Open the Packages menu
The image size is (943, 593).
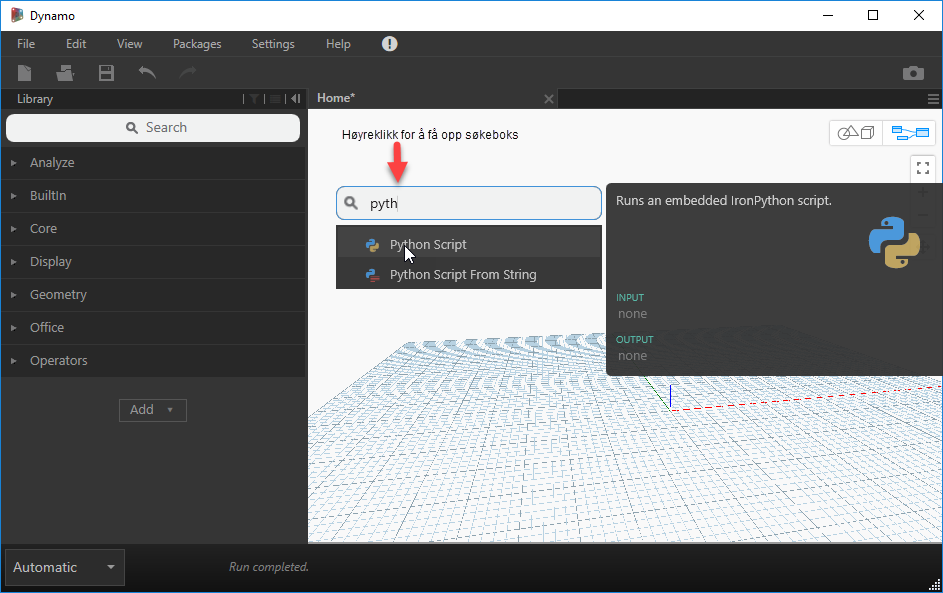(x=197, y=44)
